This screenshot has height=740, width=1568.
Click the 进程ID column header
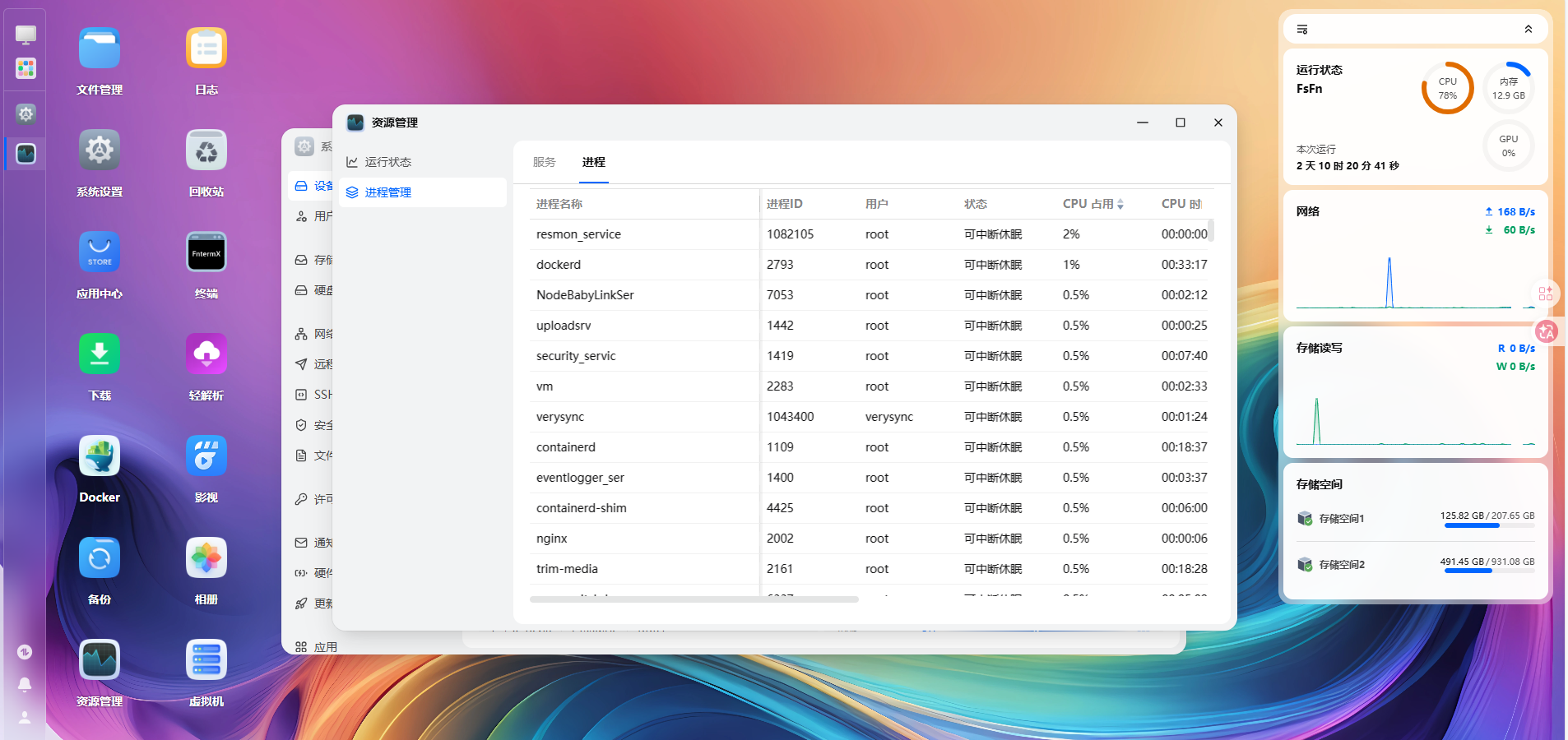pos(784,204)
